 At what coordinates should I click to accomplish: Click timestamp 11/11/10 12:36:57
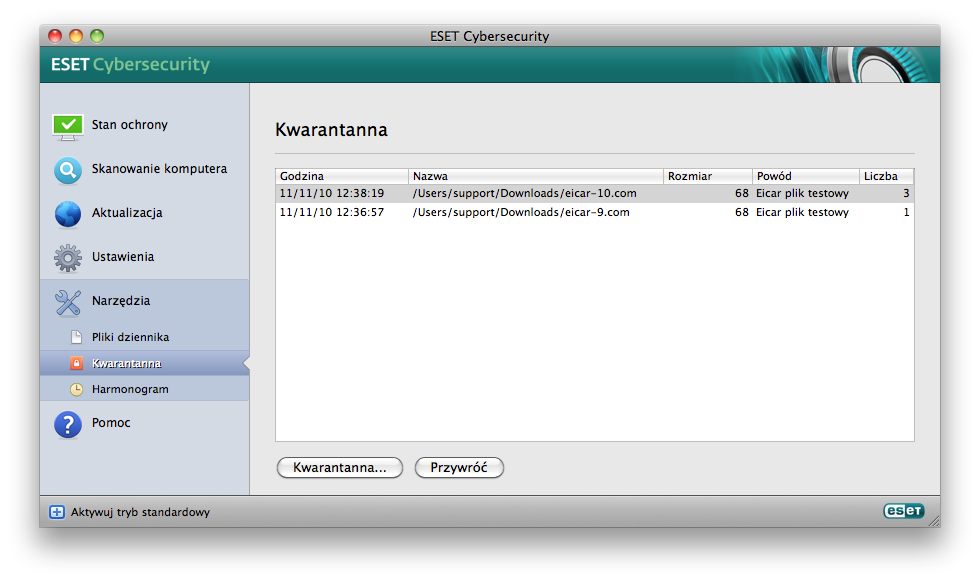[331, 212]
